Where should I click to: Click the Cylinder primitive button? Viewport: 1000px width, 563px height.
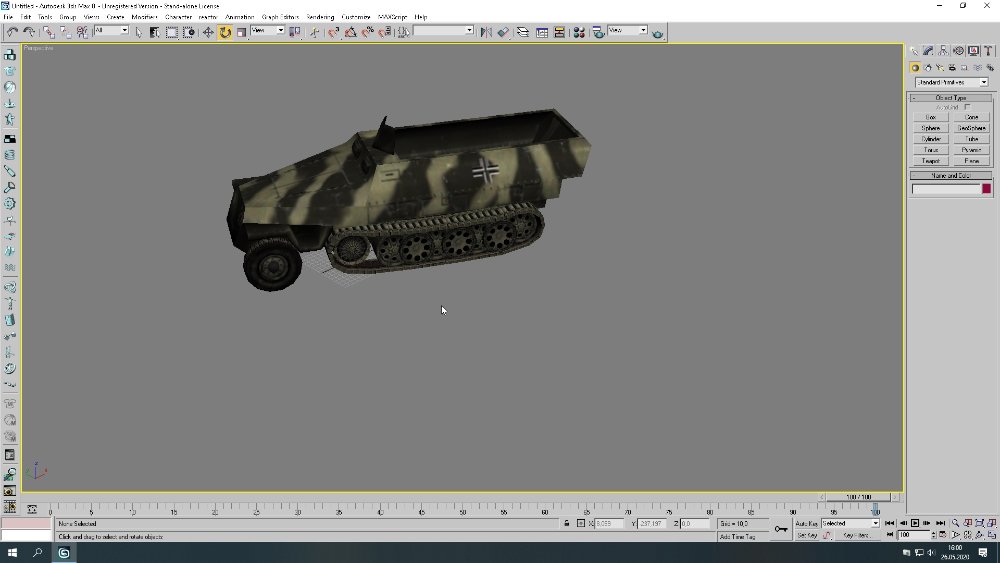(x=930, y=139)
